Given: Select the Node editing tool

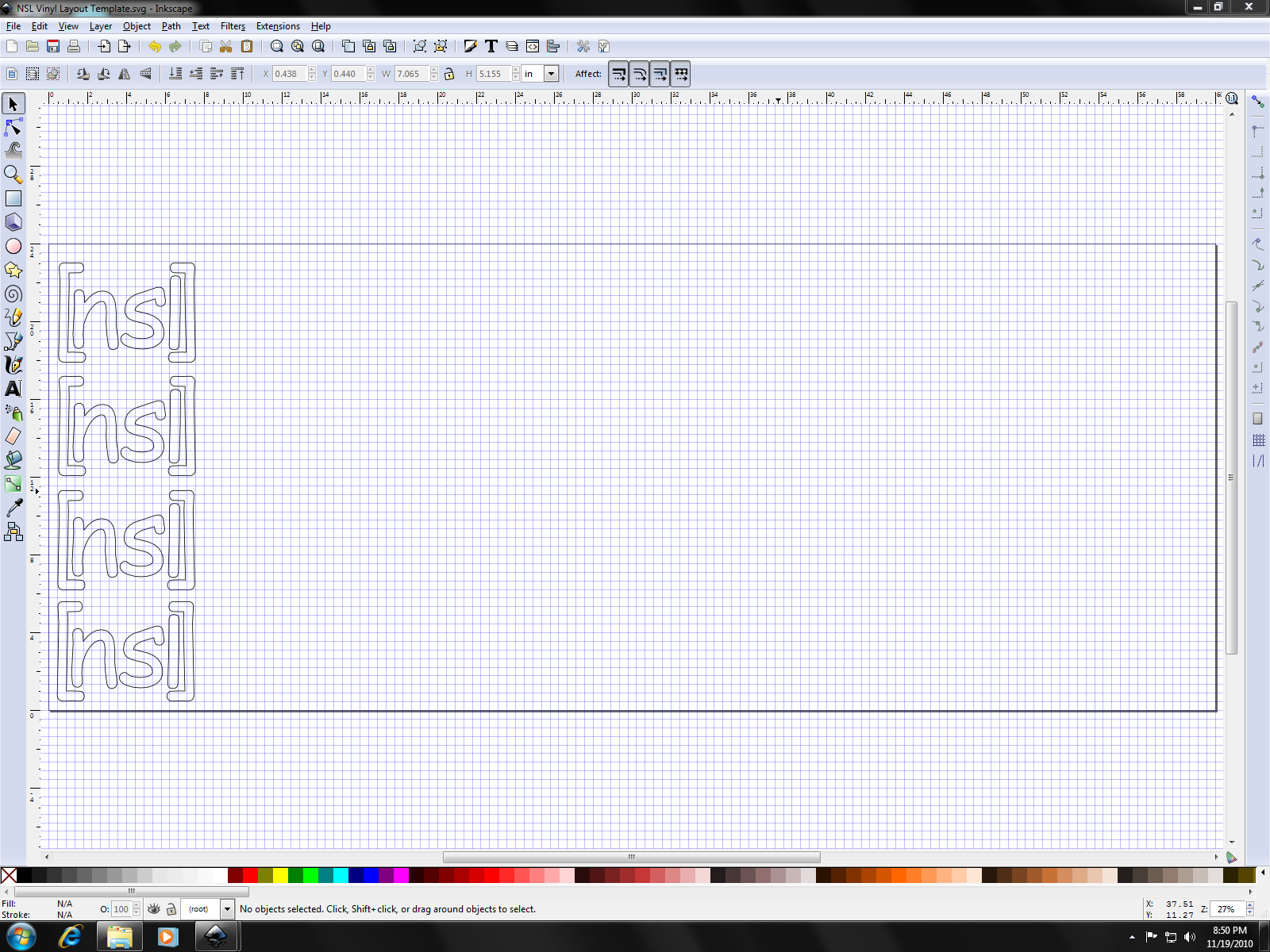Looking at the screenshot, I should [x=13, y=127].
